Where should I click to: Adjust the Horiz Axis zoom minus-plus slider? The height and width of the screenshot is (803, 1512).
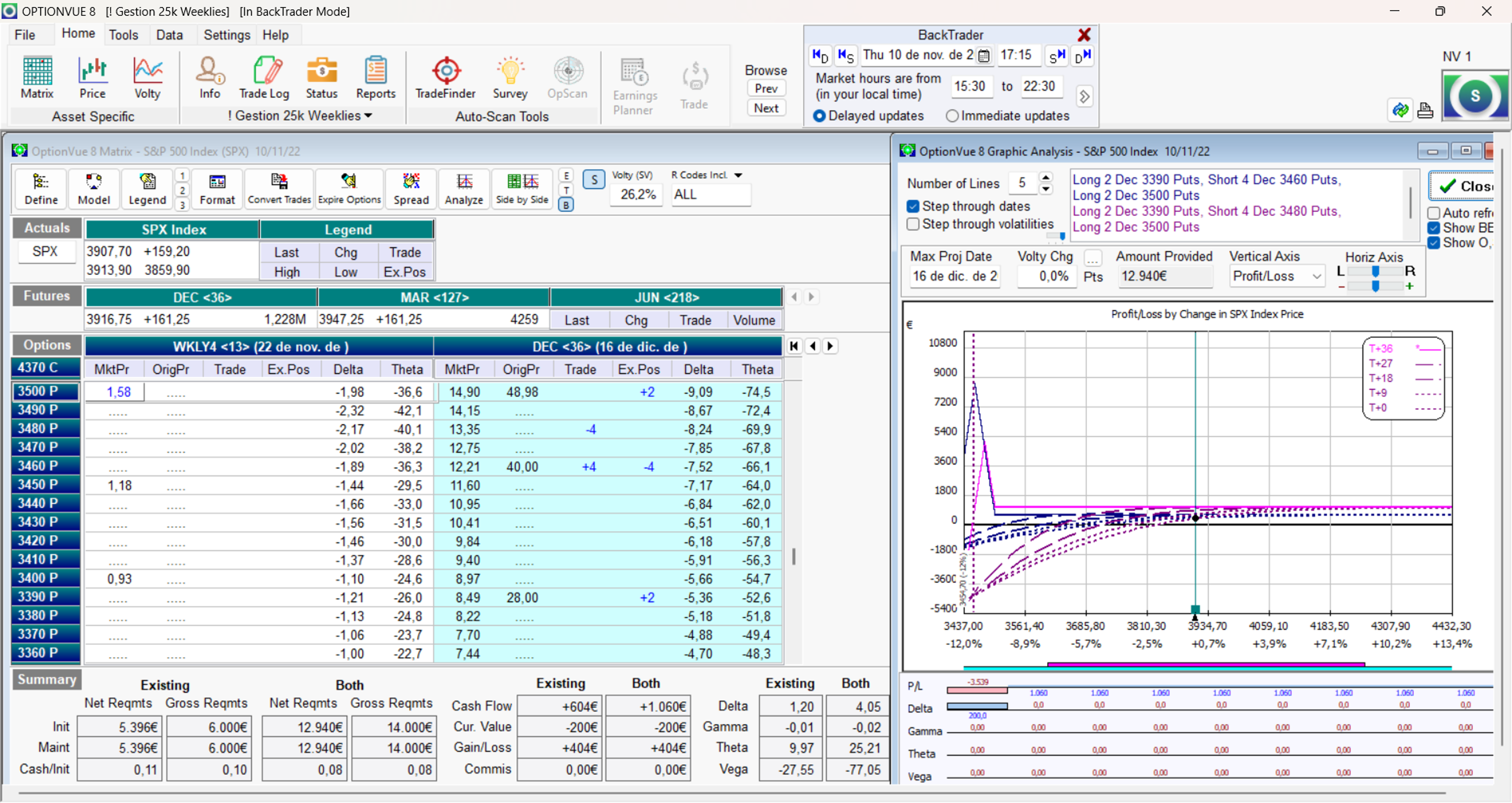[1375, 286]
